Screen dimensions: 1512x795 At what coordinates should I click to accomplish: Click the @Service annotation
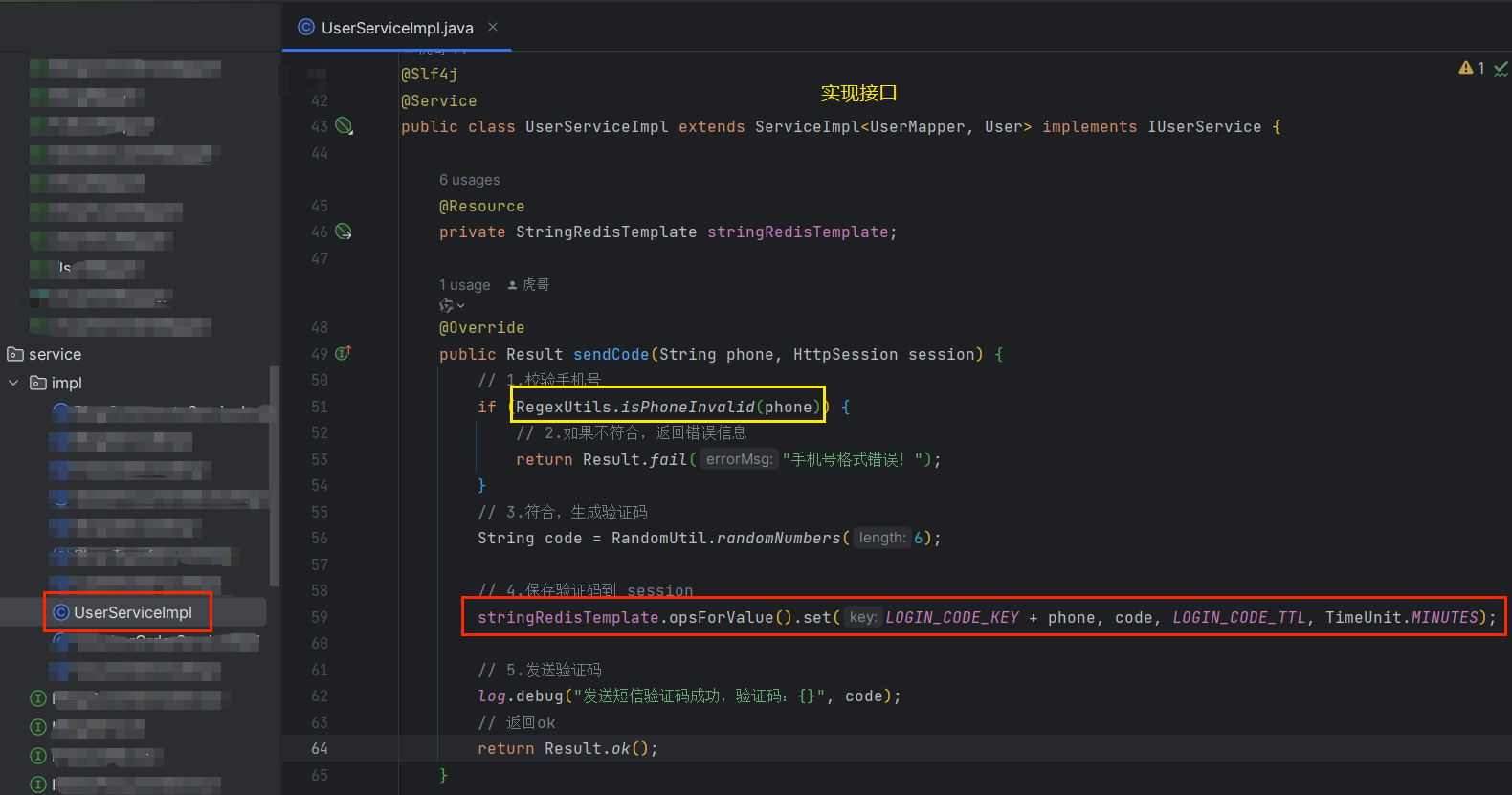[439, 100]
